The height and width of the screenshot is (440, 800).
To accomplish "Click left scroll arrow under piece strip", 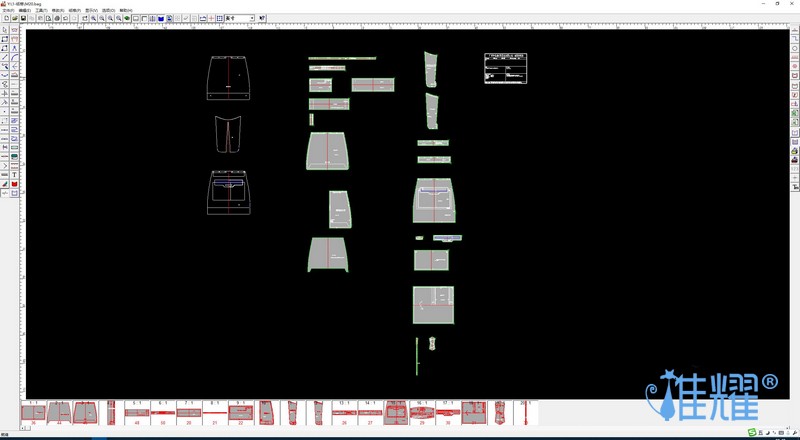I will pos(23,429).
